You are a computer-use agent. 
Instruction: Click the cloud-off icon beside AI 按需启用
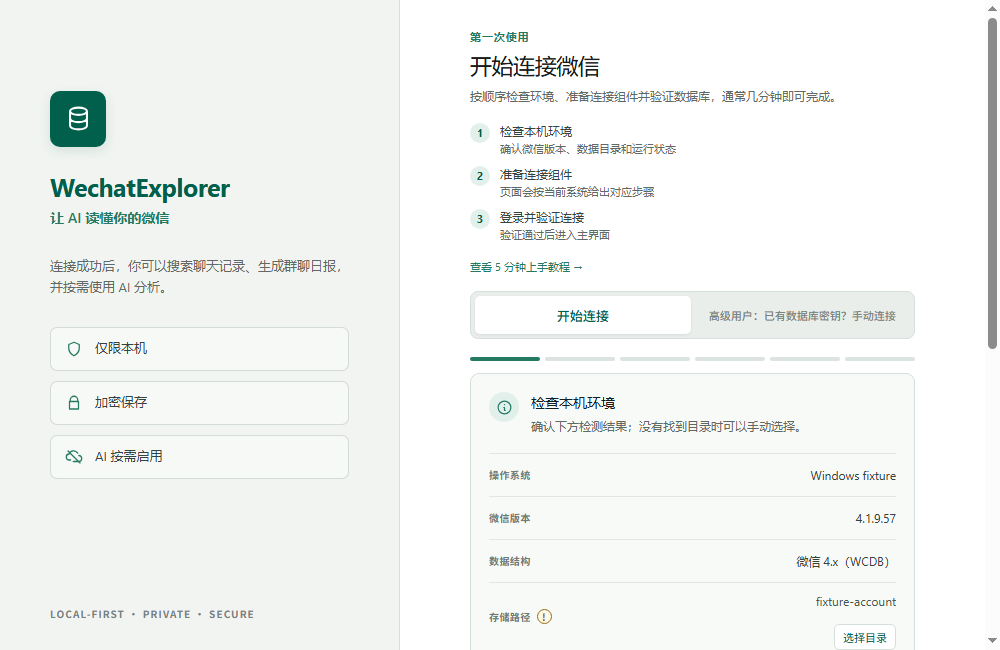(x=74, y=457)
